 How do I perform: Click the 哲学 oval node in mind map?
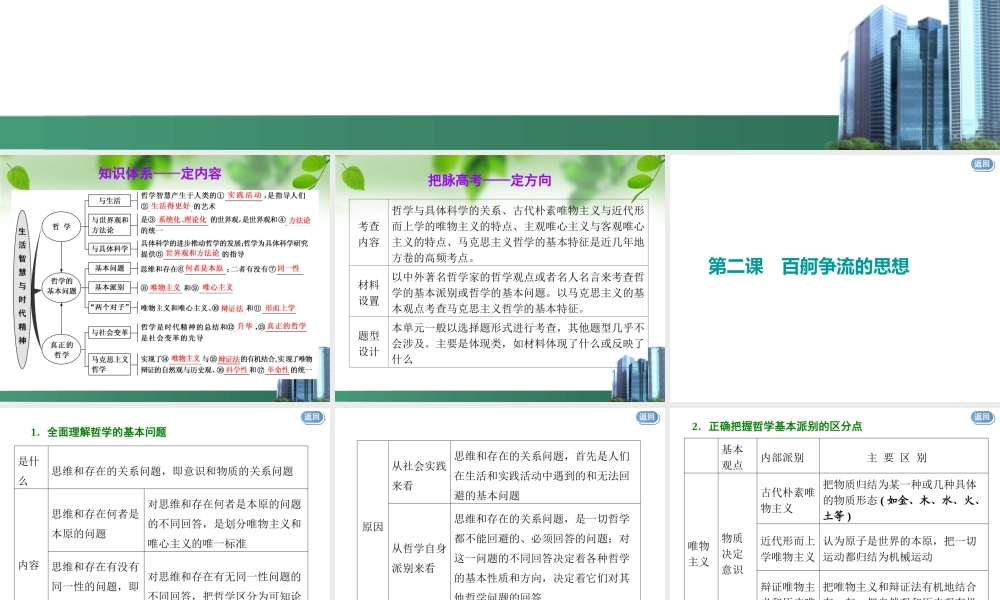click(61, 226)
